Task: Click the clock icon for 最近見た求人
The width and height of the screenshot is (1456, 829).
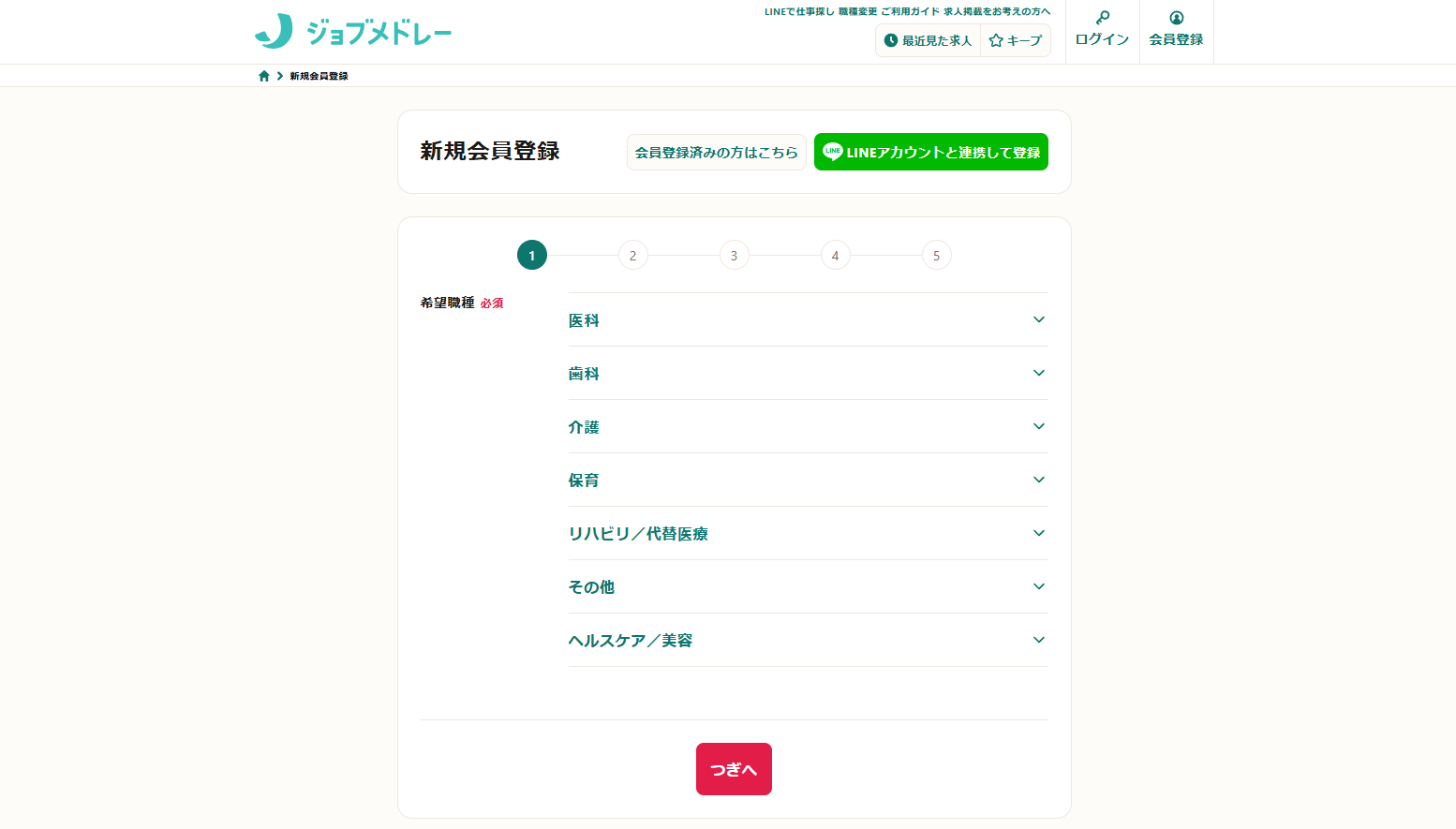Action: pyautogui.click(x=891, y=40)
